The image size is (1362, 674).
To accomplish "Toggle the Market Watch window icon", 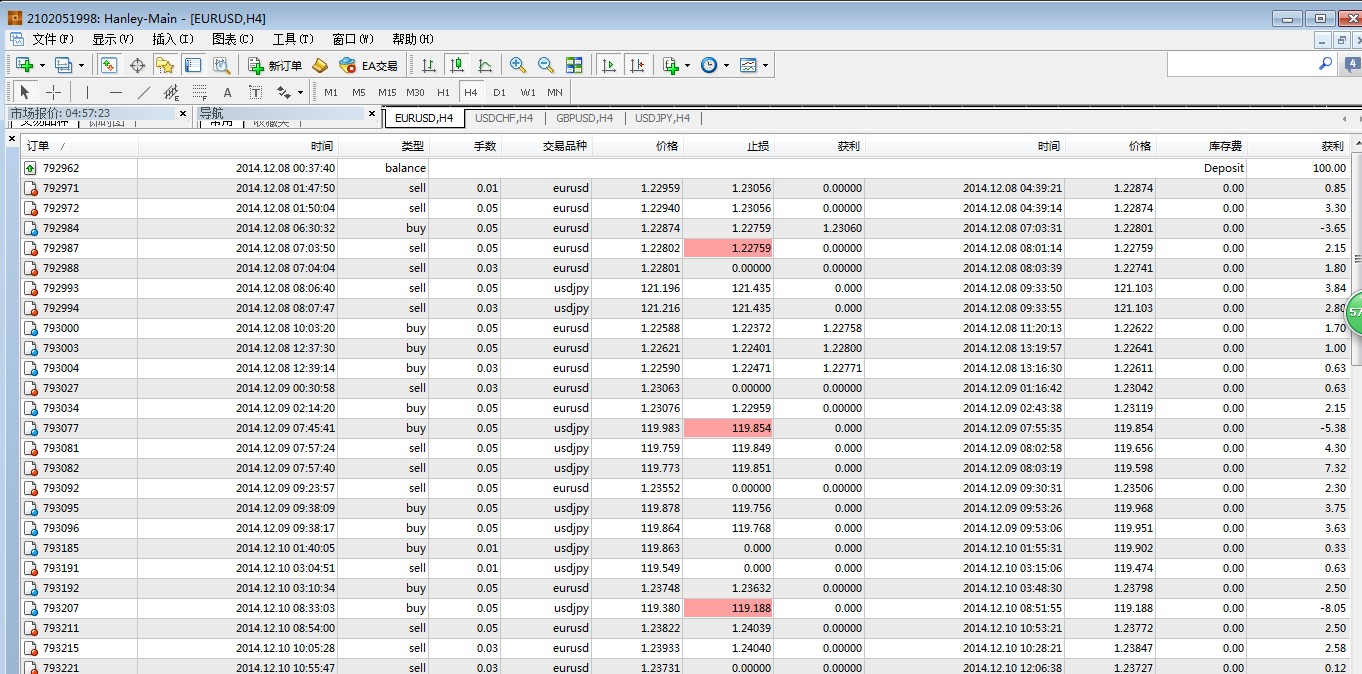I will click(109, 65).
